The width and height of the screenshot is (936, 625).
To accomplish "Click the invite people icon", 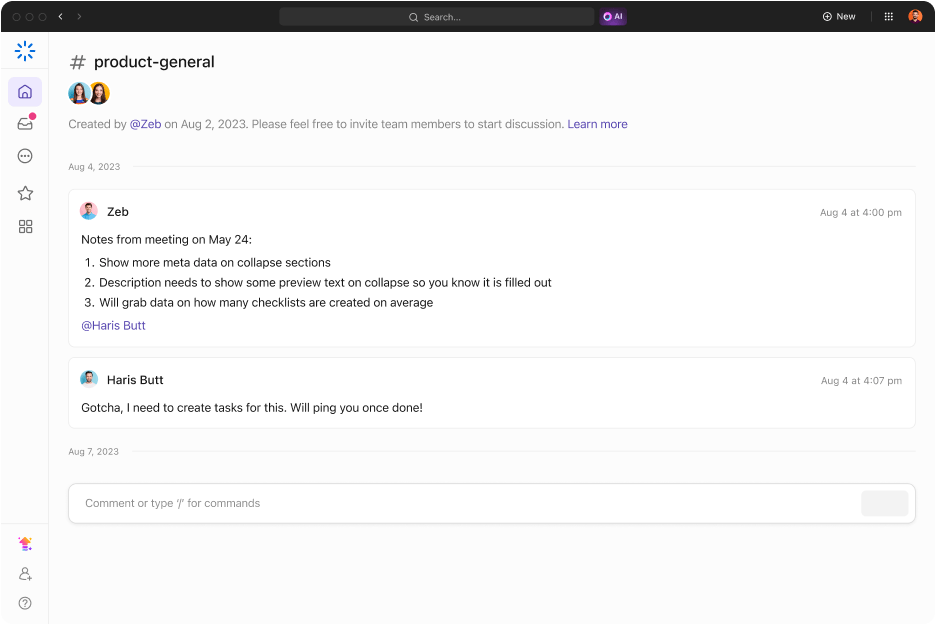I will [25, 574].
